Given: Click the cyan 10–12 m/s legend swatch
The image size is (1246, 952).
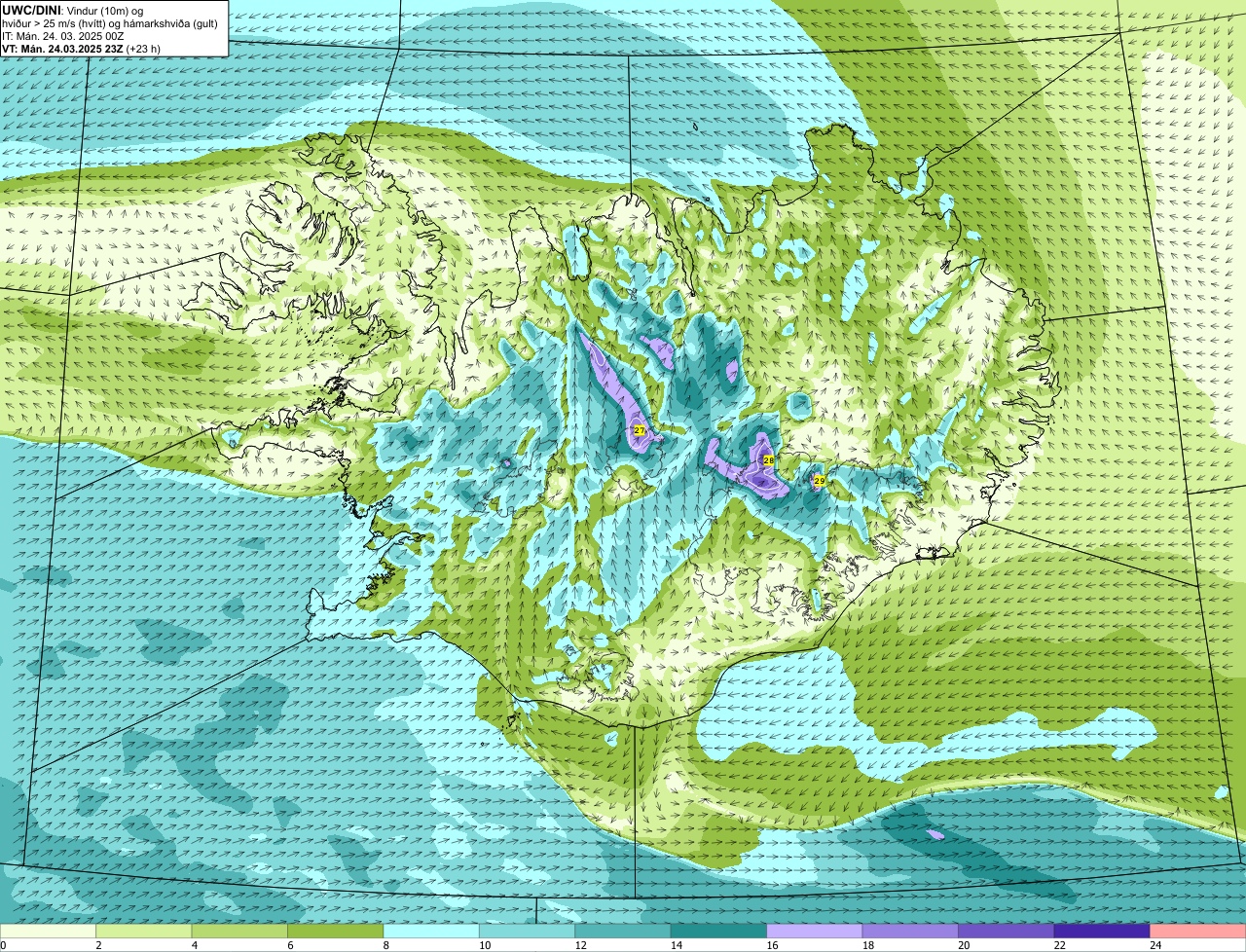Looking at the screenshot, I should 528,931.
